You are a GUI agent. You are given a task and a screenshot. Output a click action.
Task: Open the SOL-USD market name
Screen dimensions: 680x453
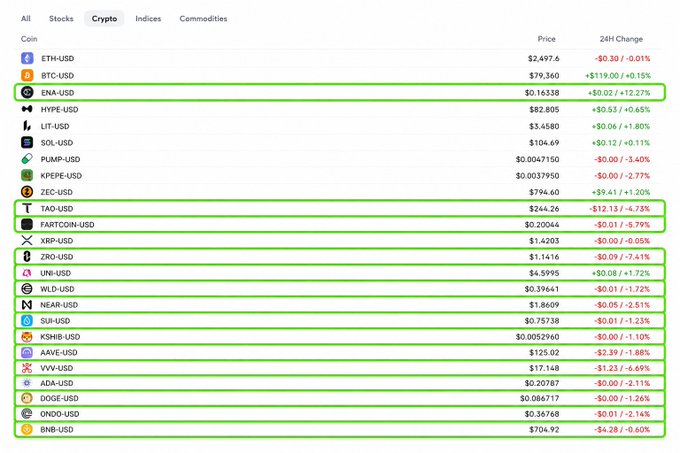(57, 143)
